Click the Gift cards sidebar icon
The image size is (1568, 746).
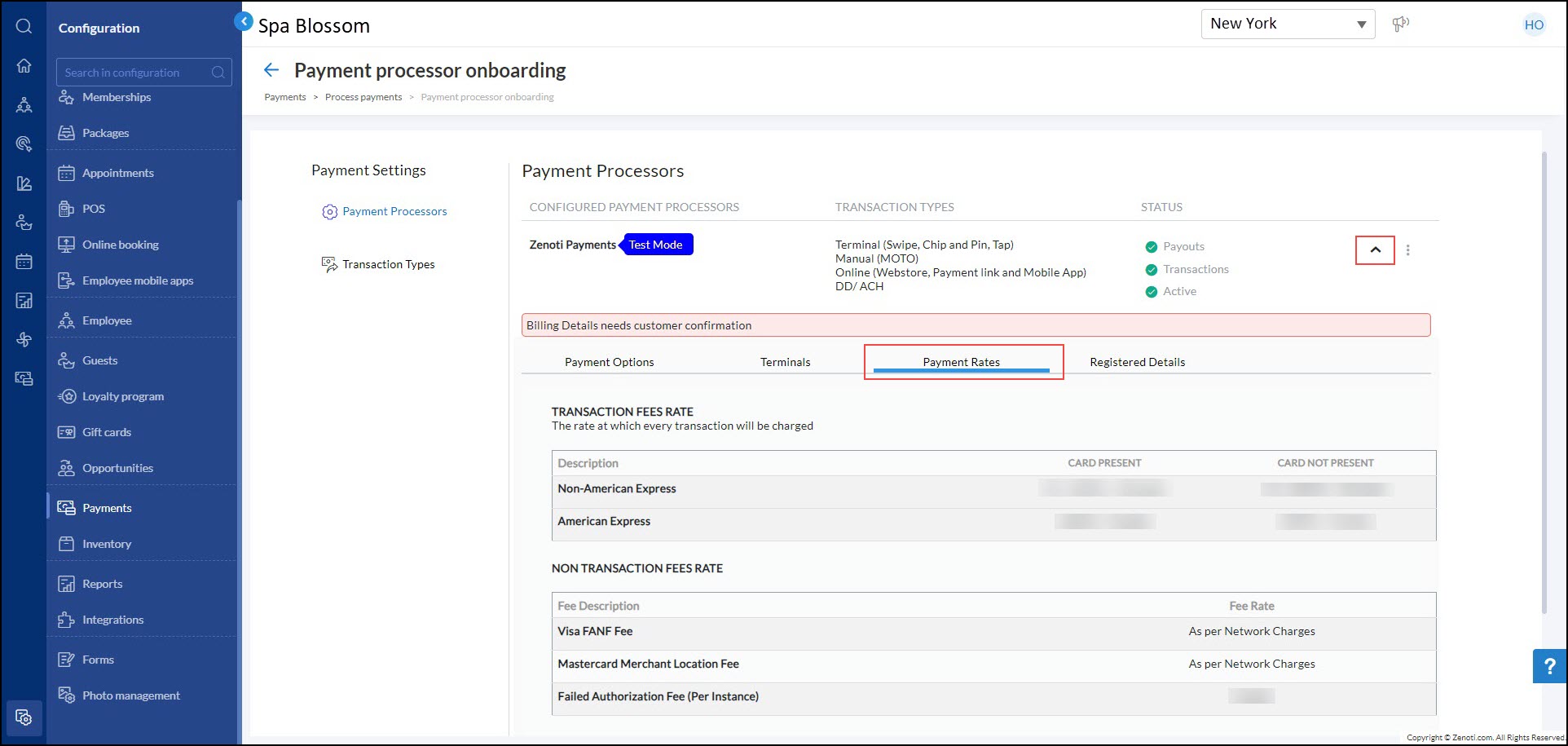(x=66, y=432)
